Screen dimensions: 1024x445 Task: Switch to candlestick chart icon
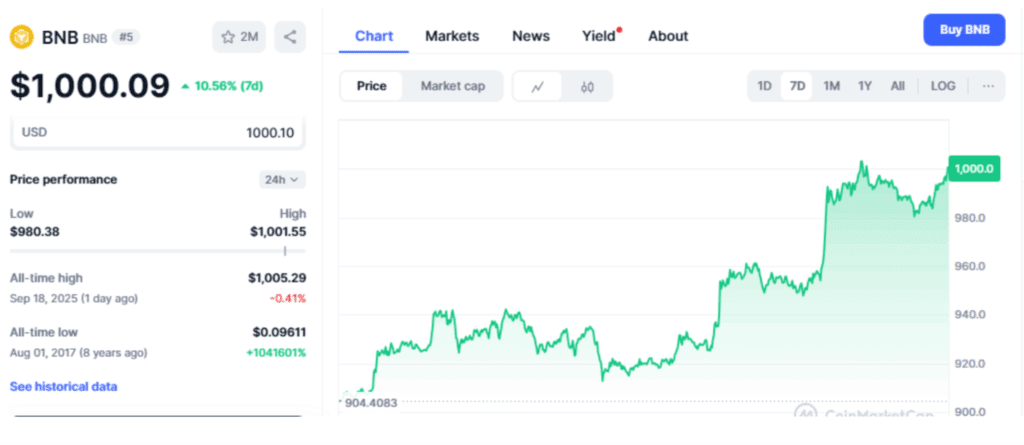click(587, 86)
